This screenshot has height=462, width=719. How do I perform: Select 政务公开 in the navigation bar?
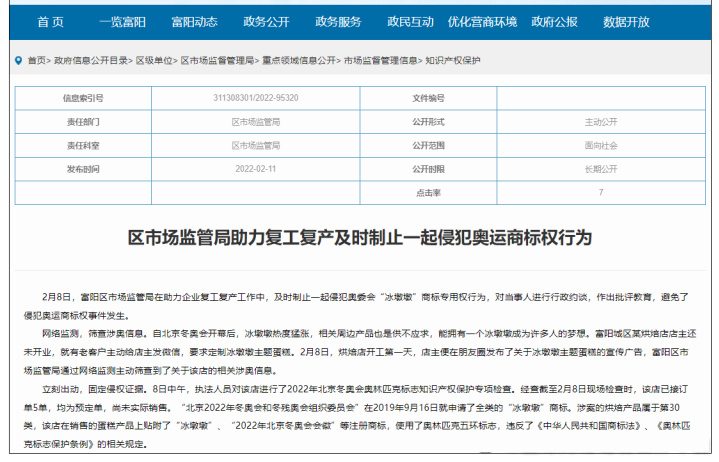(267, 21)
